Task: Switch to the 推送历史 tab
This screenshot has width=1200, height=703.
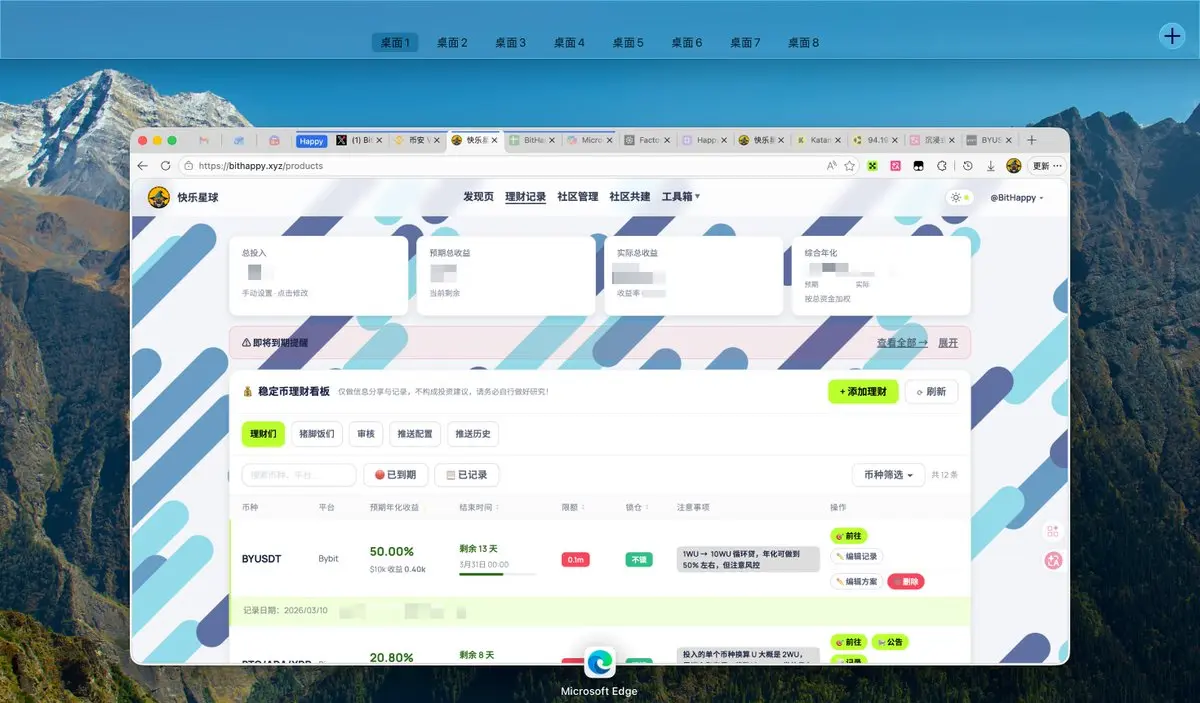Action: click(x=472, y=434)
